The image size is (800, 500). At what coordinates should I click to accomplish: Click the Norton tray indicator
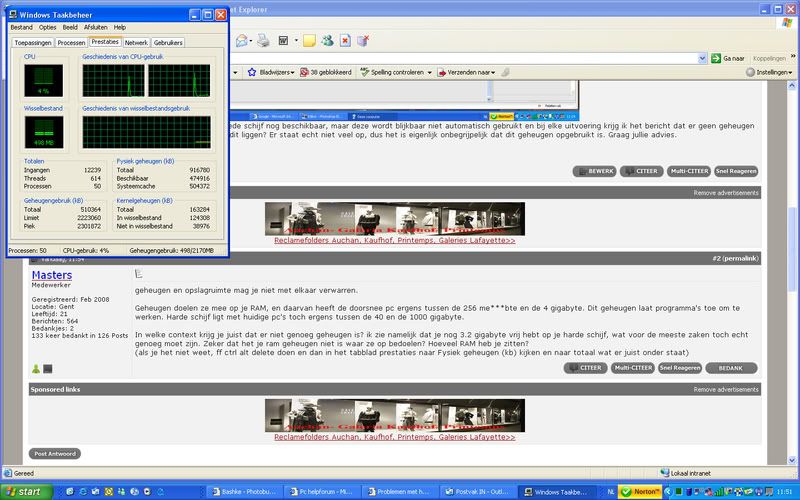pos(640,492)
